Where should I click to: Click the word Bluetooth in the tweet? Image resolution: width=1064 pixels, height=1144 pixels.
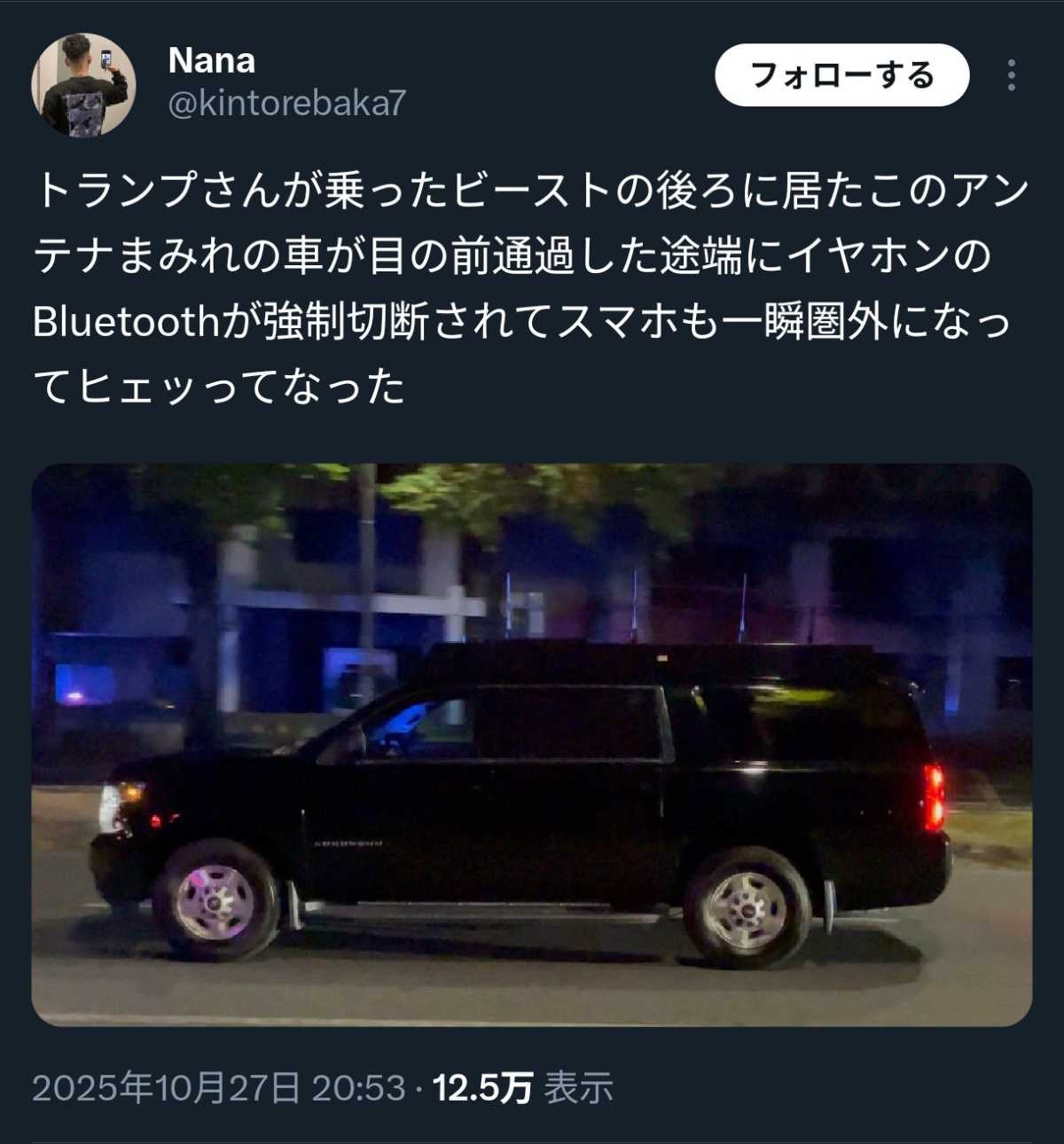point(126,322)
